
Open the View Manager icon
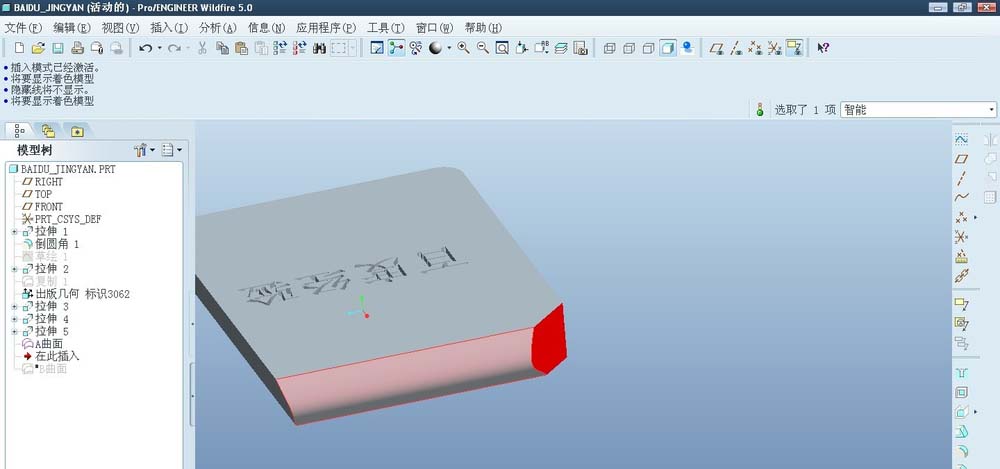(x=580, y=48)
